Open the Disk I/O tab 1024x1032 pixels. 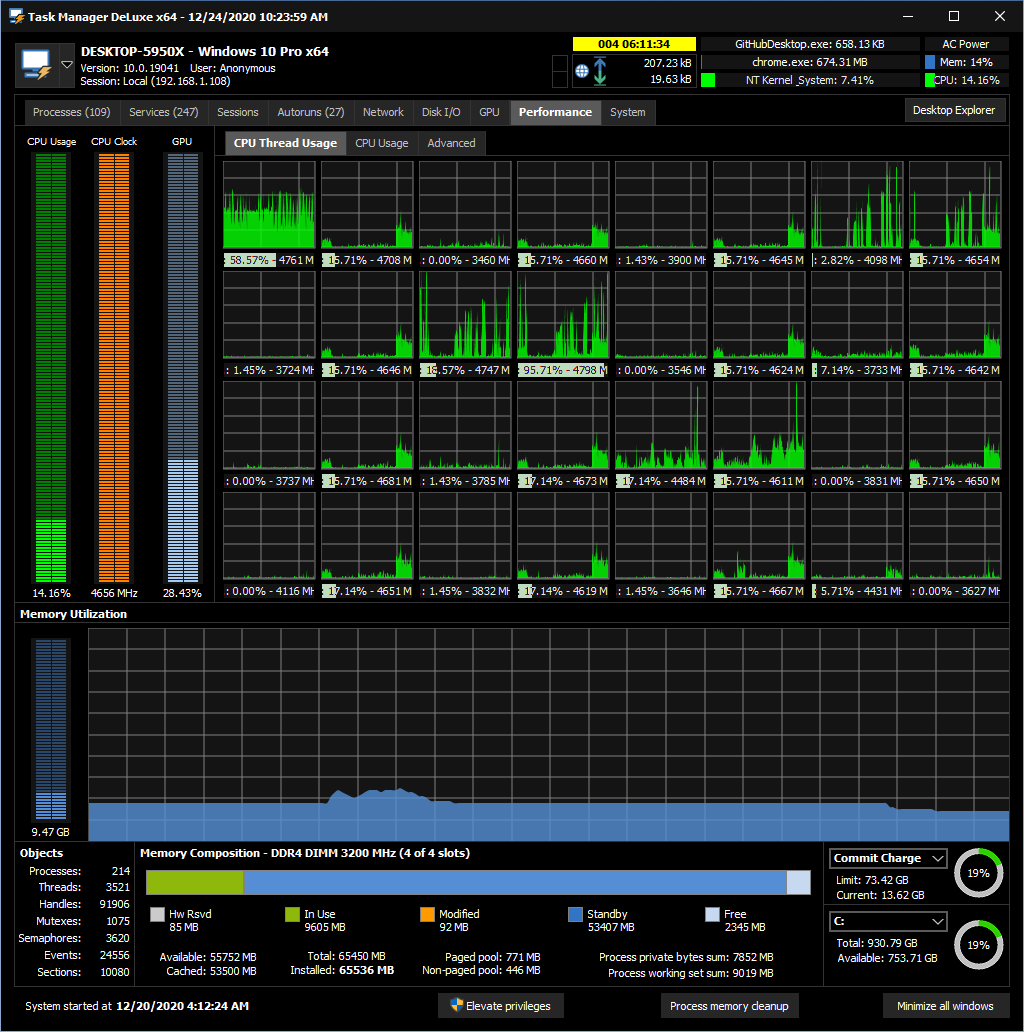pos(441,112)
